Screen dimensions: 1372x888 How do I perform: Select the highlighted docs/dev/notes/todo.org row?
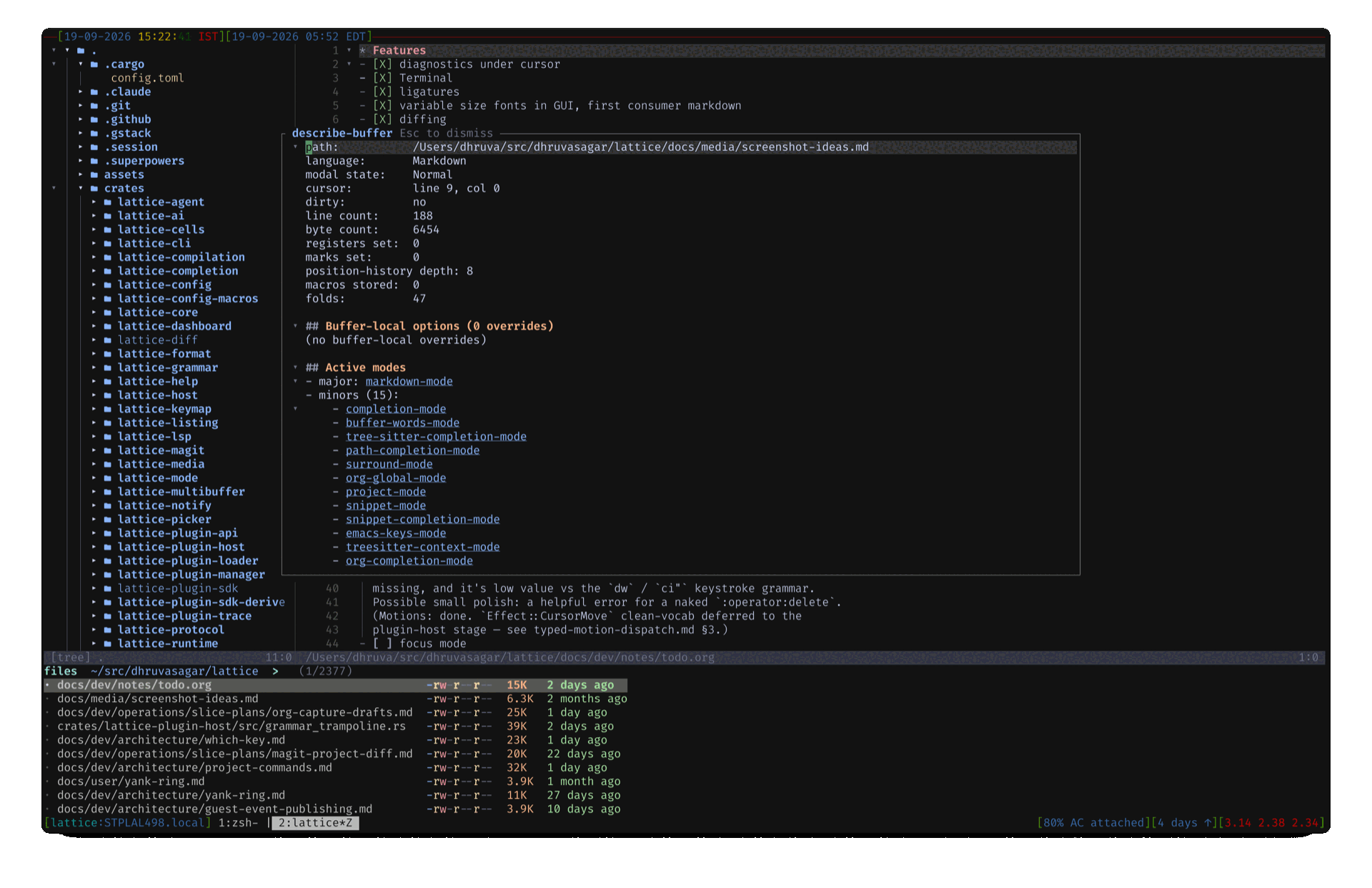tap(335, 685)
